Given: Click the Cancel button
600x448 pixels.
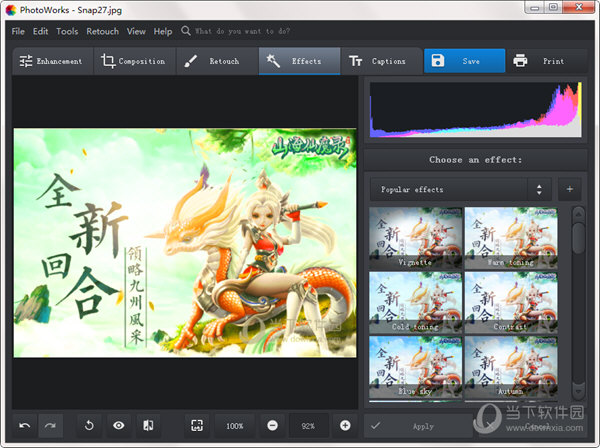Looking at the screenshot, I should 532,426.
